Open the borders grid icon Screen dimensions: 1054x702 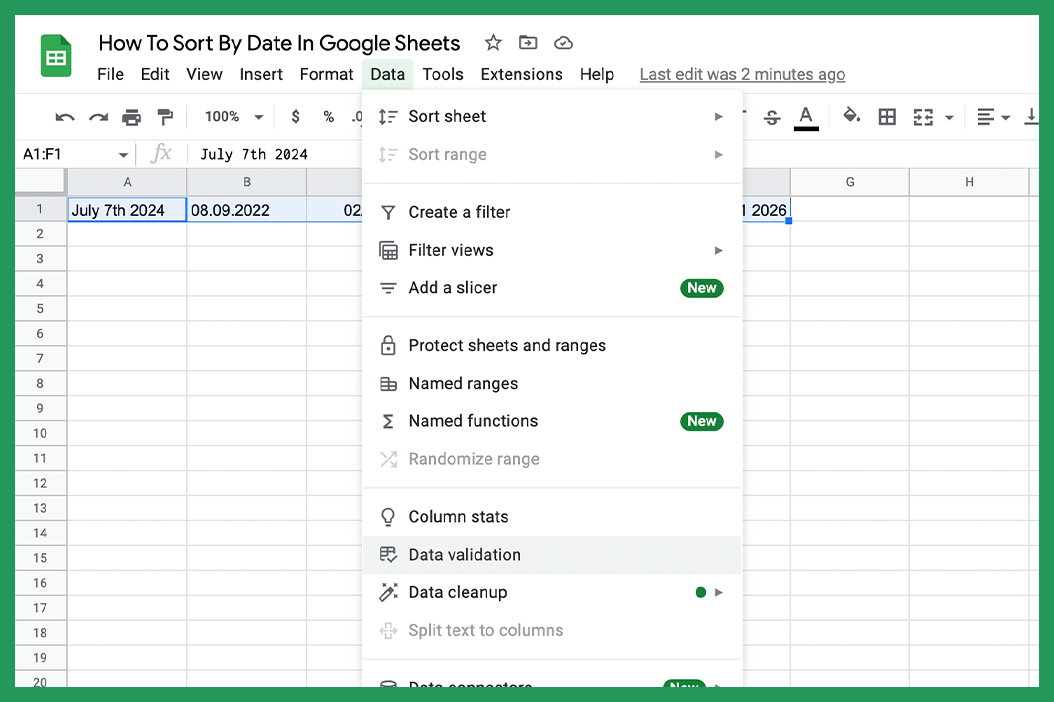(x=887, y=117)
